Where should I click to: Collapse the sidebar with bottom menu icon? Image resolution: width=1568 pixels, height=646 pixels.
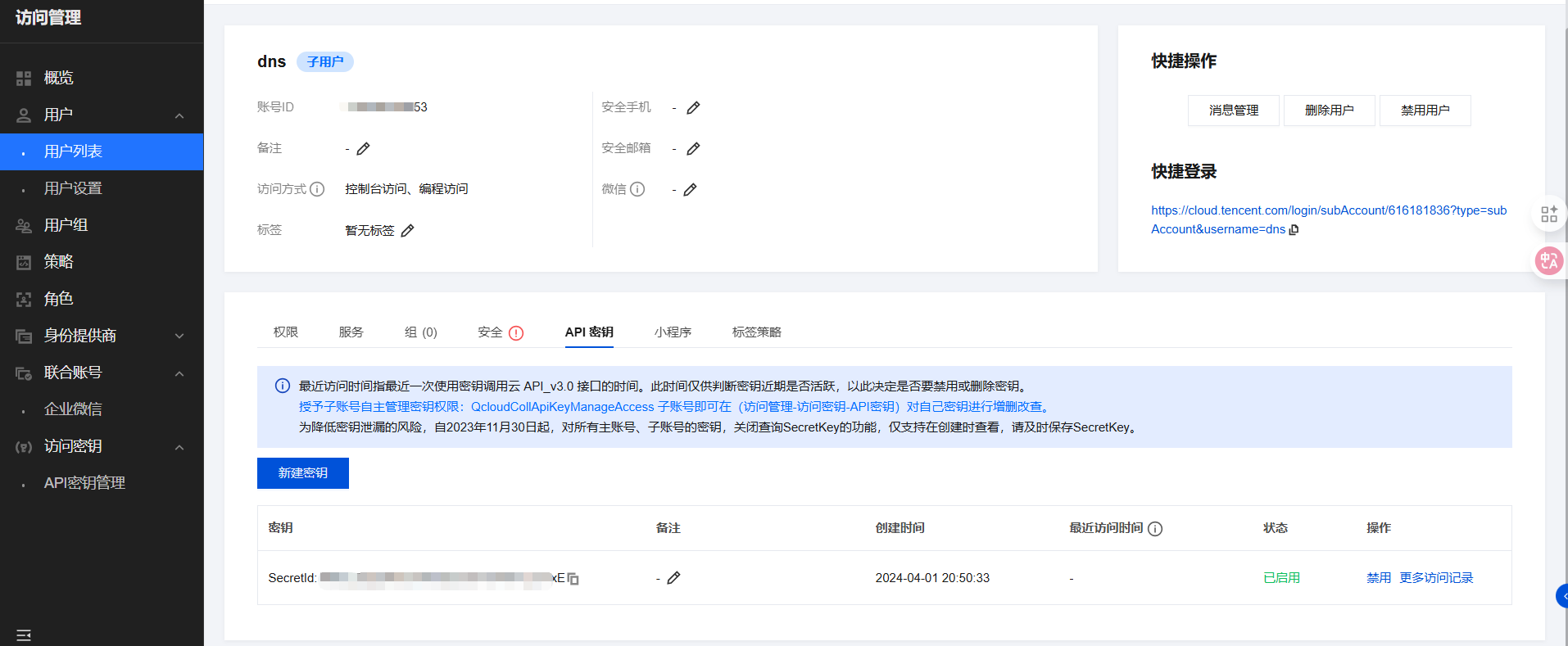[x=24, y=635]
